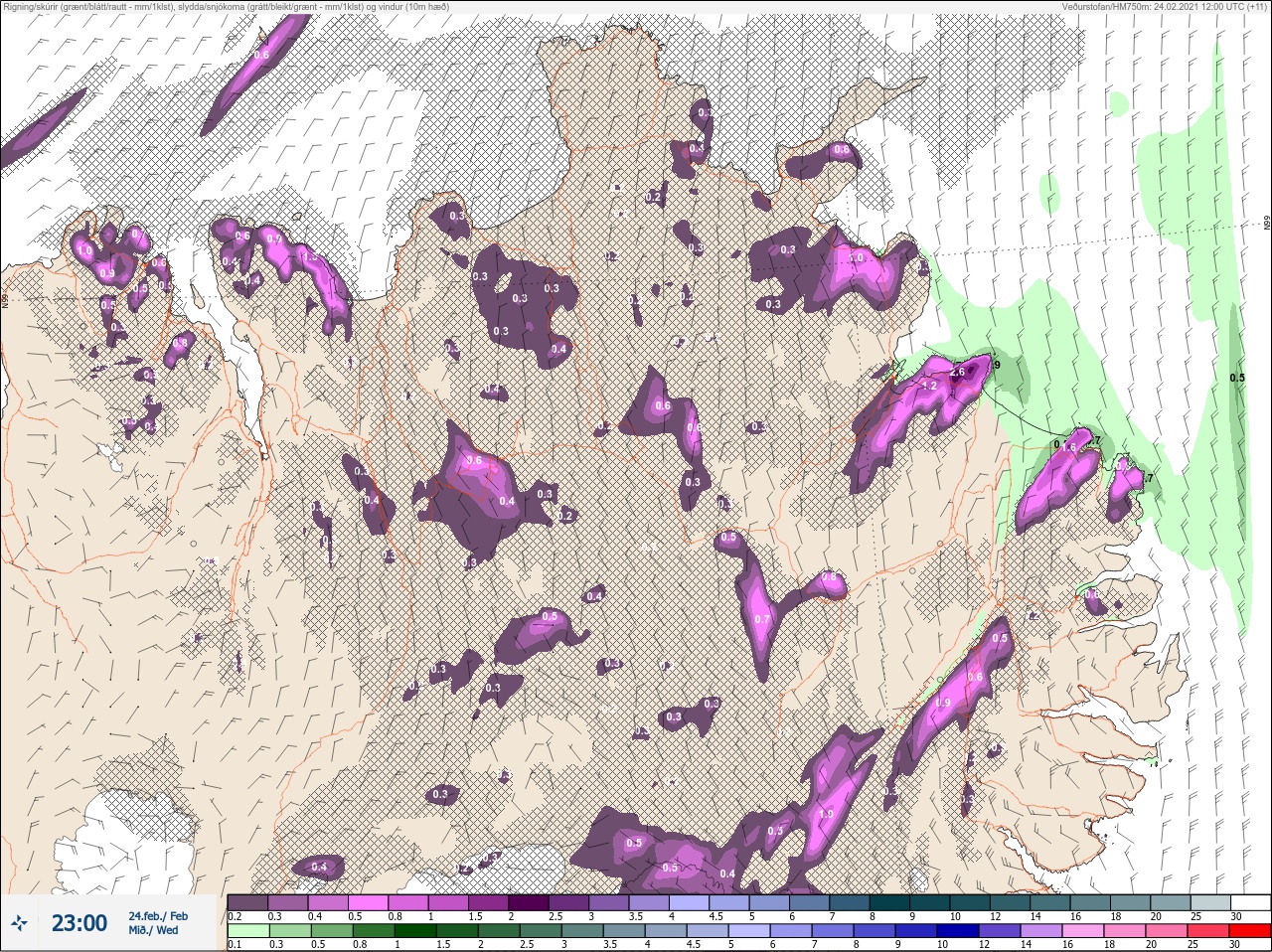Pick navy blue bottom swatch between 10 and 12
Viewport: 1272px width, 952px height.
(x=959, y=931)
